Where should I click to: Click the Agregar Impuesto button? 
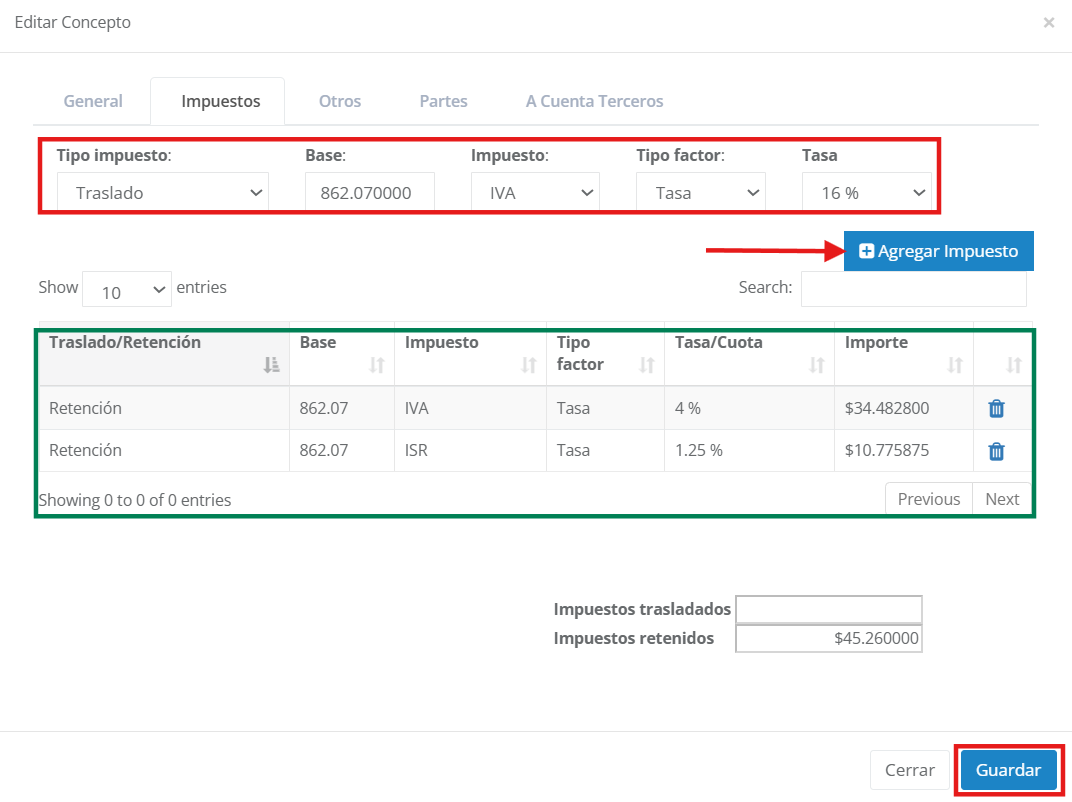coord(938,251)
